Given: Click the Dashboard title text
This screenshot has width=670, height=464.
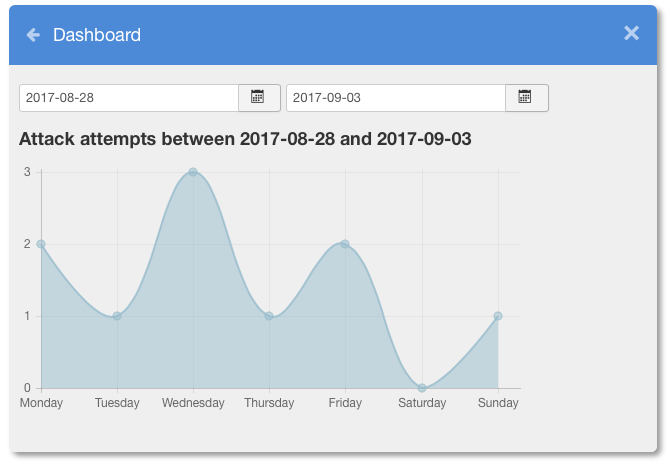Looking at the screenshot, I should (x=97, y=35).
